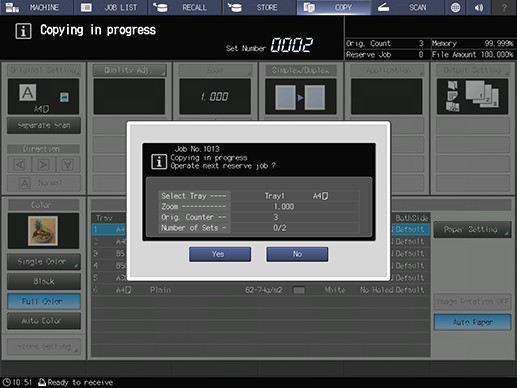Expand the Paper Setting menu
The height and width of the screenshot is (388, 517).
click(x=472, y=229)
